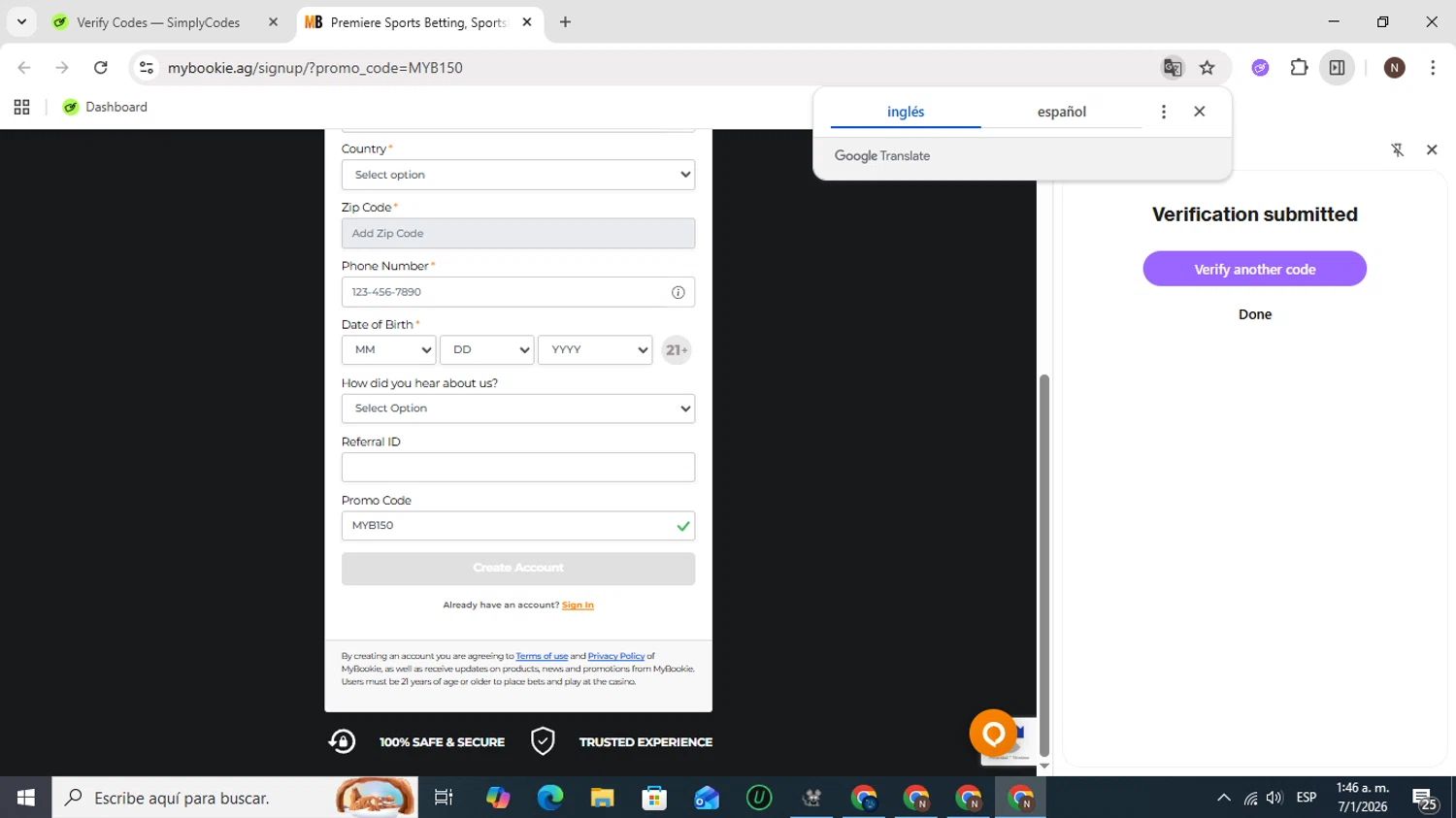The image size is (1456, 818).
Task: Open the tab search dropdown arrow
Action: tap(21, 21)
